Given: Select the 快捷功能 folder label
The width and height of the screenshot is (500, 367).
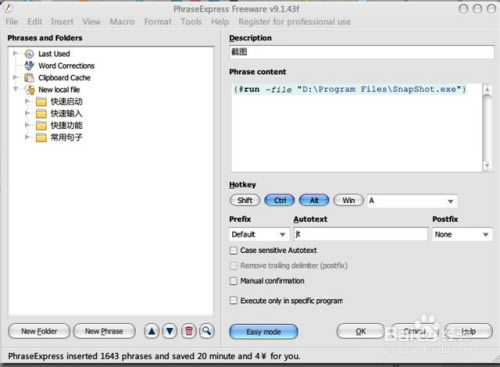Looking at the screenshot, I should (x=66, y=126).
